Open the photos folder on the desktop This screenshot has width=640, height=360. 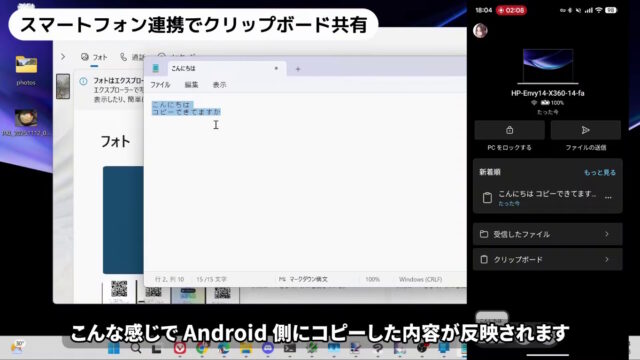pyautogui.click(x=26, y=70)
